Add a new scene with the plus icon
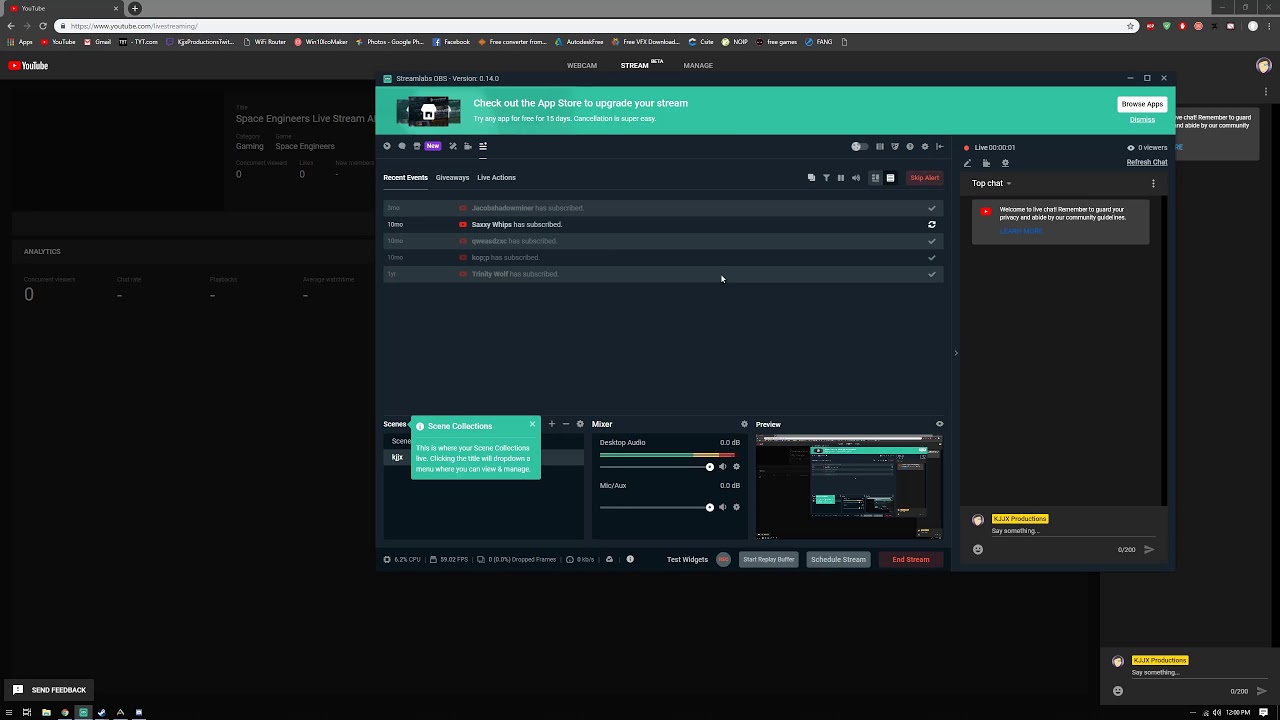The height and width of the screenshot is (720, 1280). [x=551, y=424]
